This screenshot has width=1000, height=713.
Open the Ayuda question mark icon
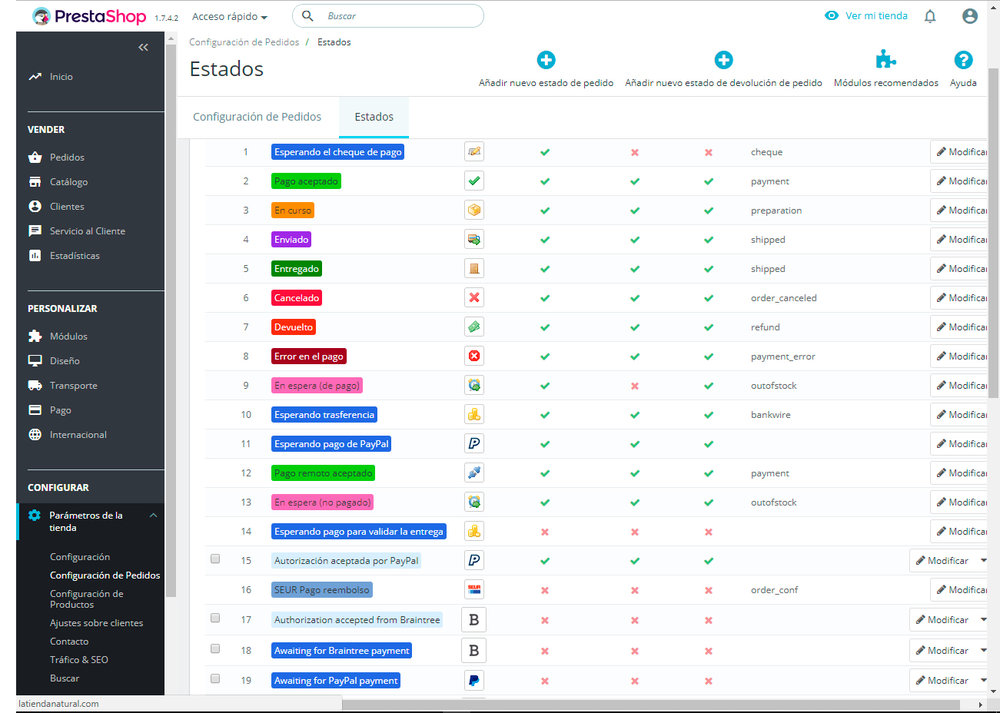[963, 60]
